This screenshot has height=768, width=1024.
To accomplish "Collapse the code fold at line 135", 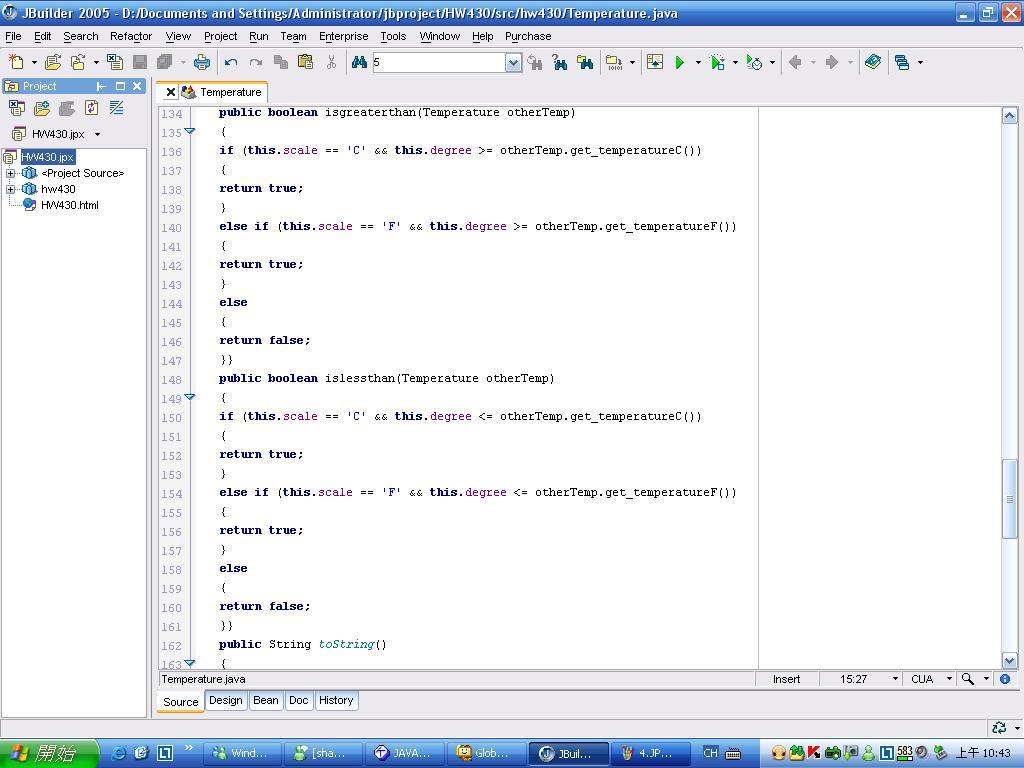I will click(189, 131).
